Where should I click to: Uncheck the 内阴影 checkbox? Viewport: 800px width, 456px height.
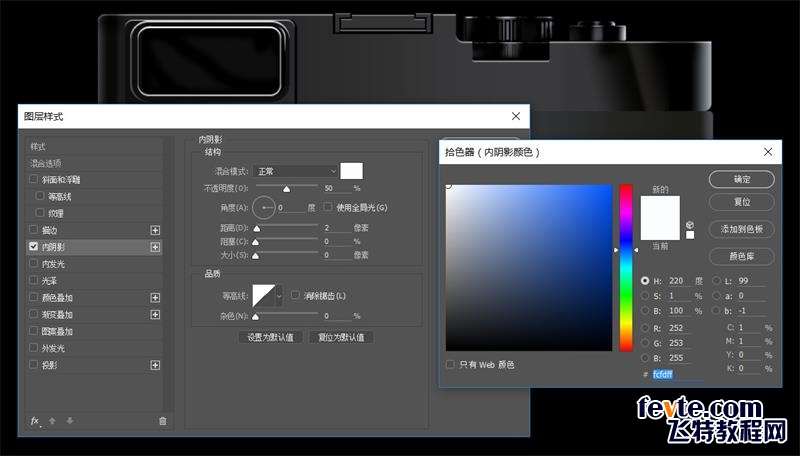34,246
